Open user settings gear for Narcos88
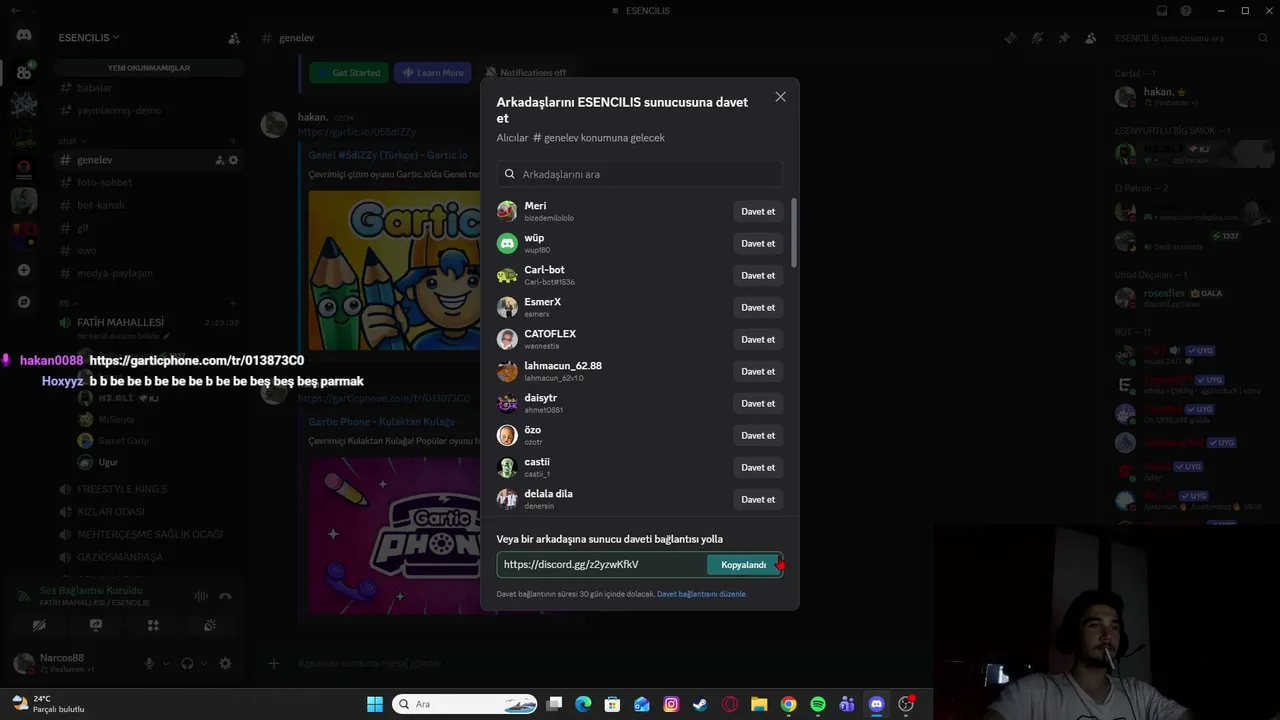The image size is (1280, 720). point(225,663)
